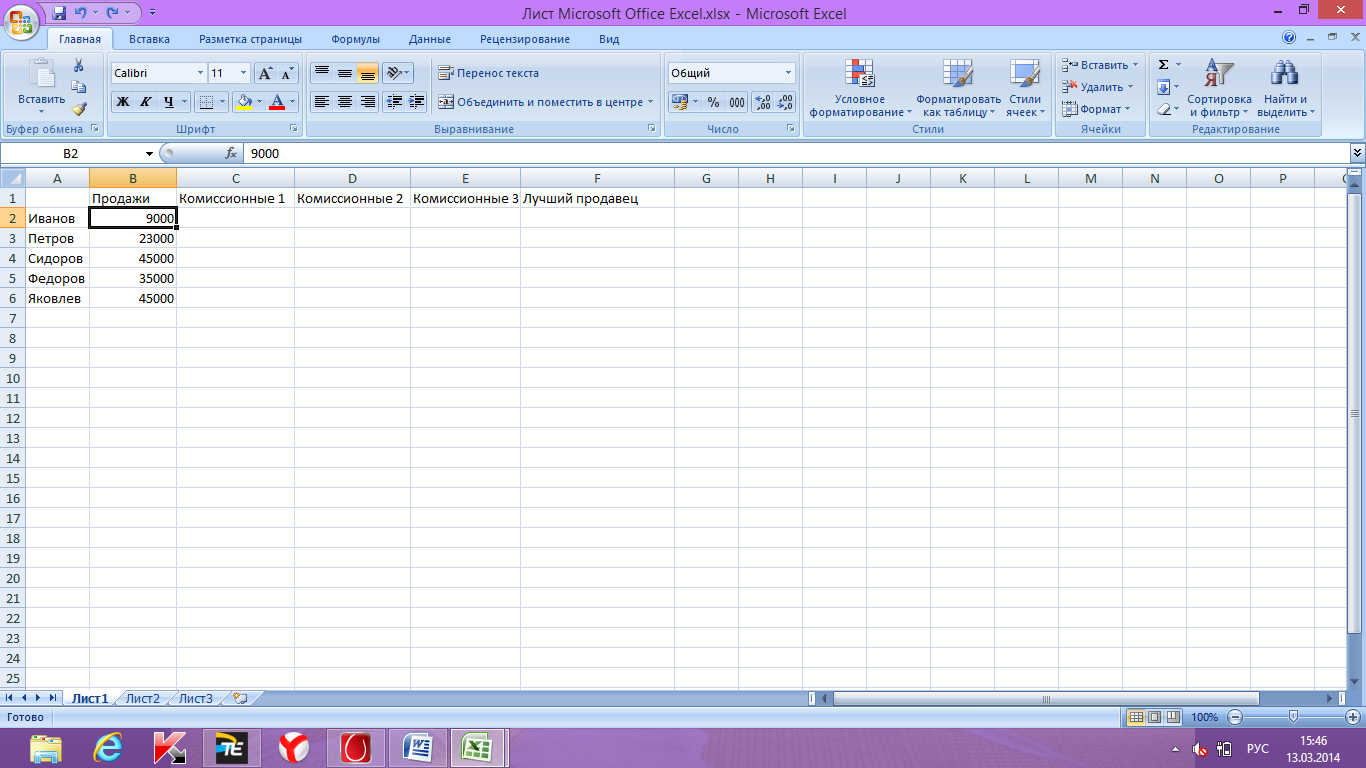Increase font size with the larger A icon
Image resolution: width=1366 pixels, height=768 pixels.
tap(265, 73)
